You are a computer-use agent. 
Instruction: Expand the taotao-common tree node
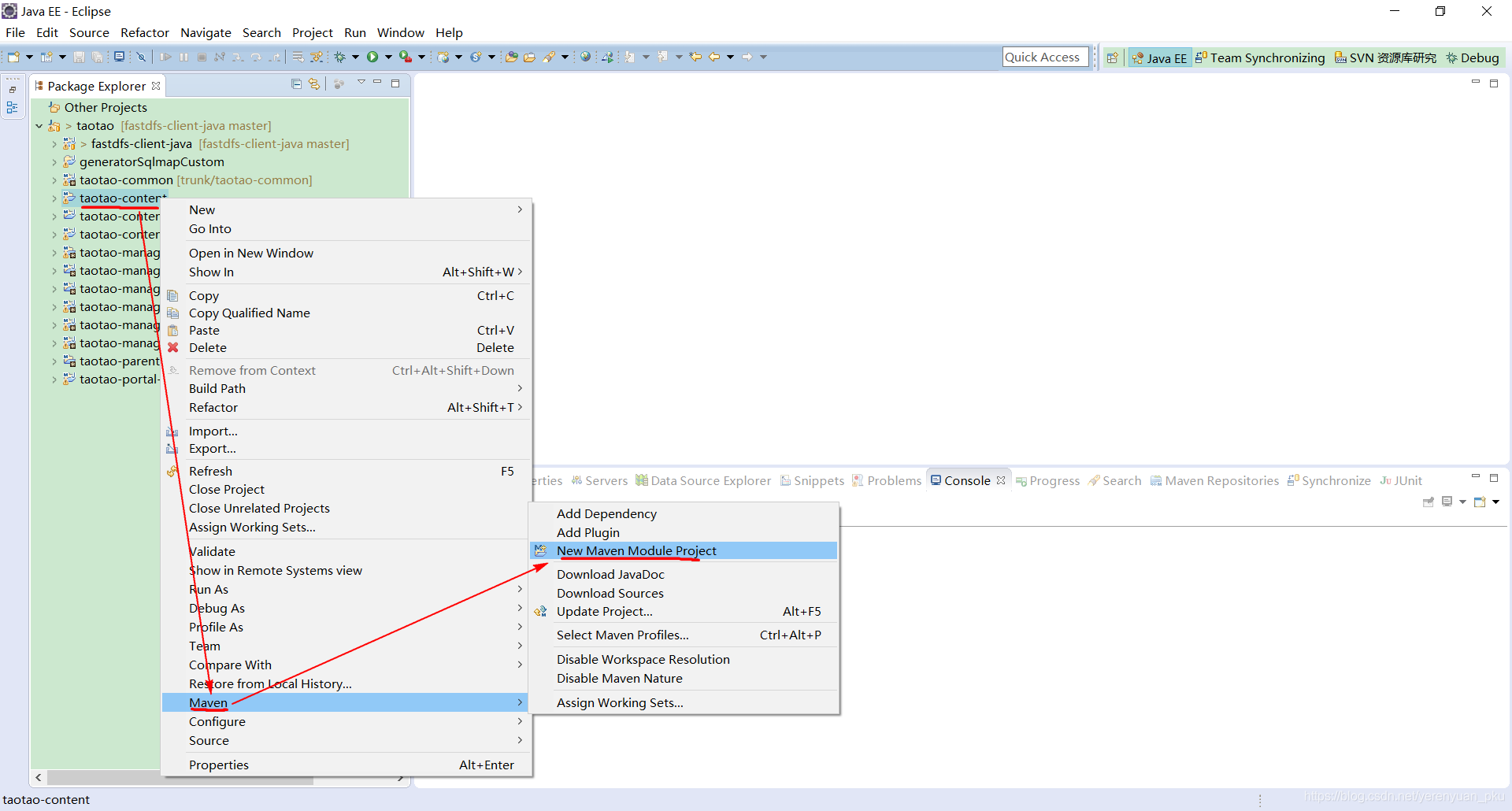coord(54,180)
